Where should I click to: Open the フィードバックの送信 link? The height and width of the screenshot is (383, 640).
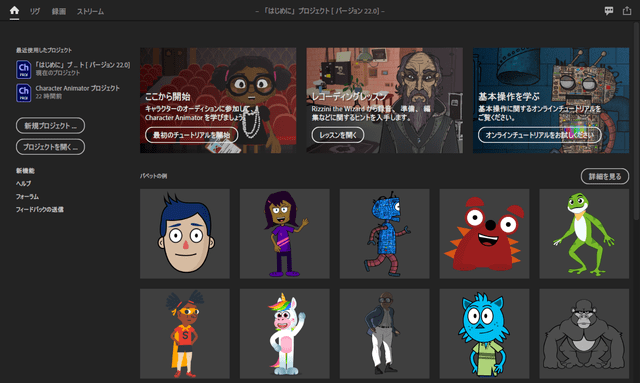pos(40,209)
